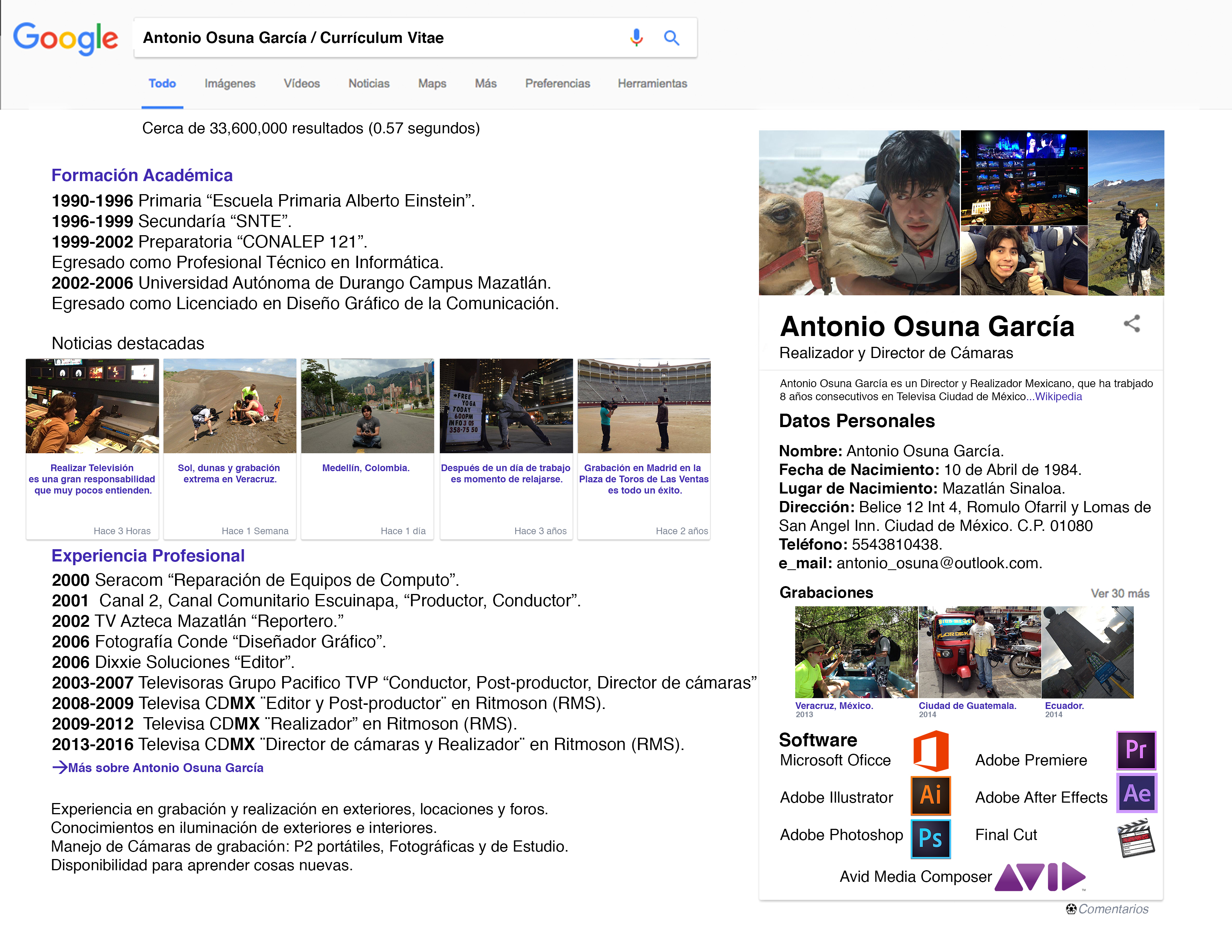Click the antonio_osuna@outlook.com email text
This screenshot has height=952, width=1232.
[x=939, y=563]
